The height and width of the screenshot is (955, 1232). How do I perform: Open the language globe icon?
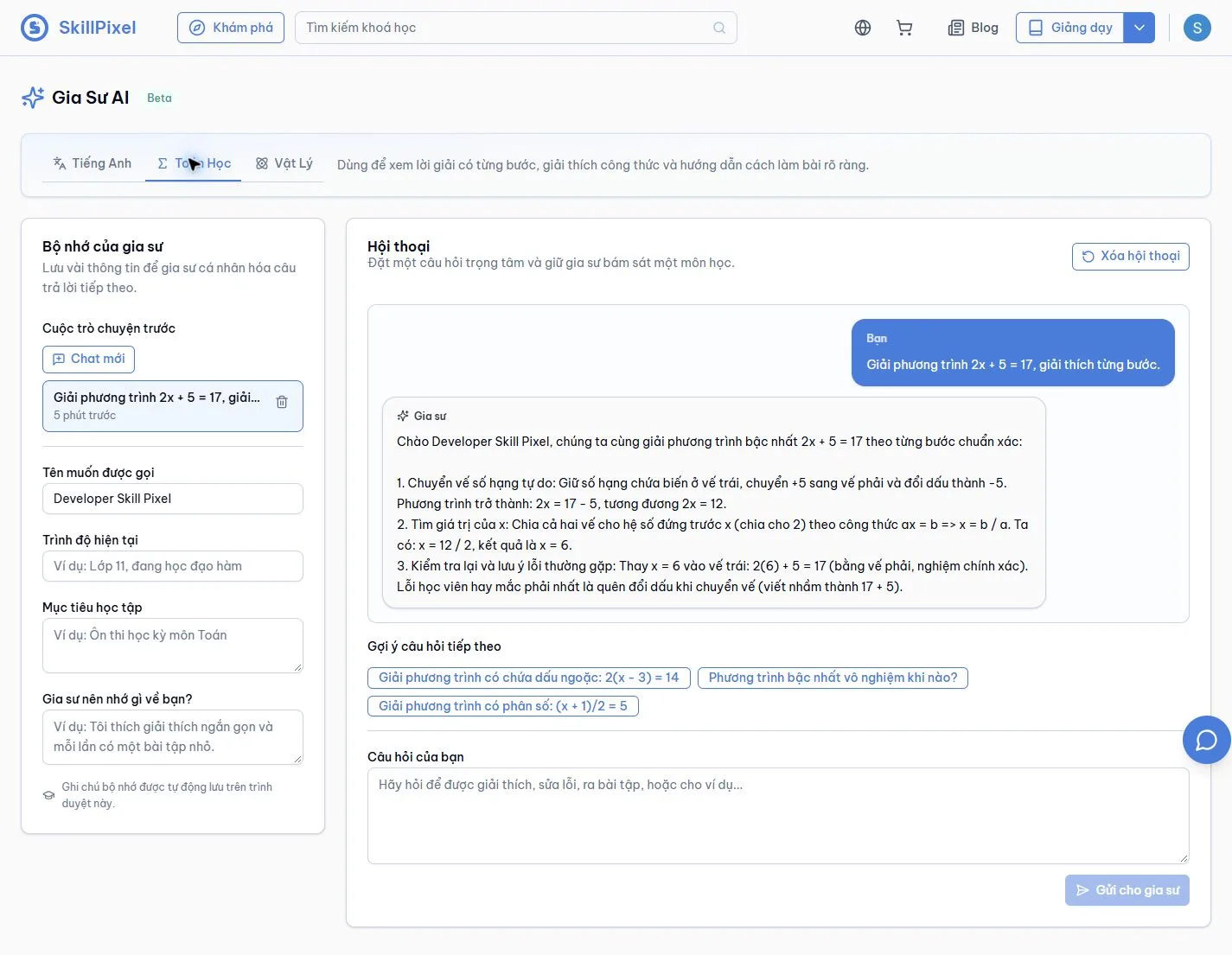coord(863,28)
